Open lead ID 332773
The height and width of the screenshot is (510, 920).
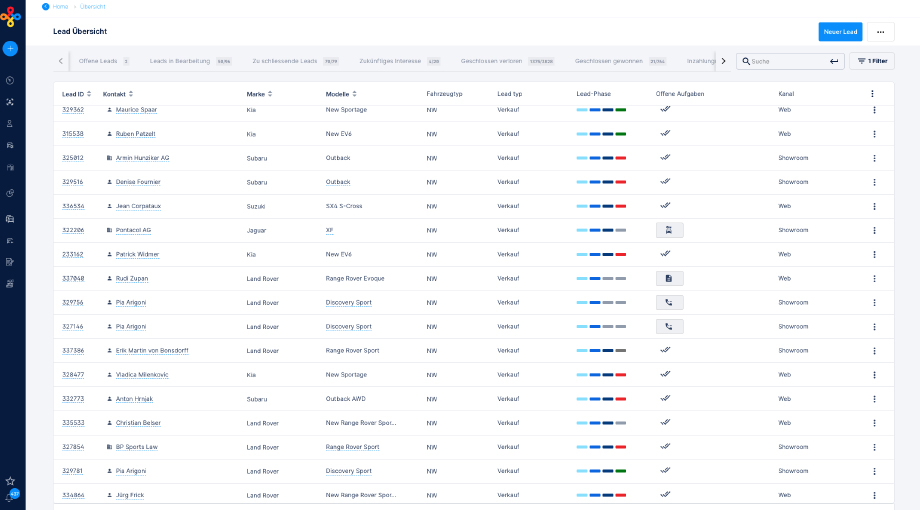pyautogui.click(x=73, y=398)
